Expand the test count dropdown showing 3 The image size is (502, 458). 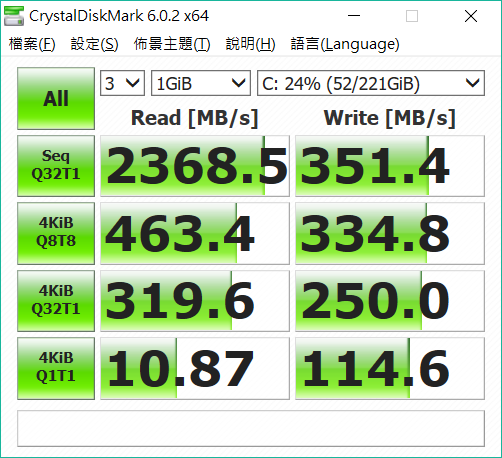[122, 83]
